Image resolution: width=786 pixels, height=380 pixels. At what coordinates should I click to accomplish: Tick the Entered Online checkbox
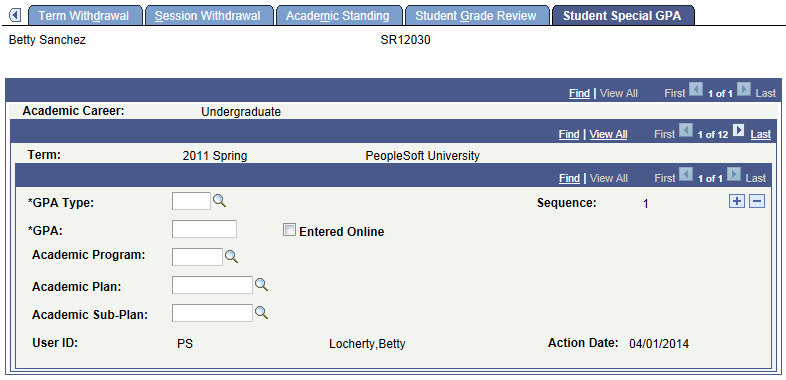[289, 230]
